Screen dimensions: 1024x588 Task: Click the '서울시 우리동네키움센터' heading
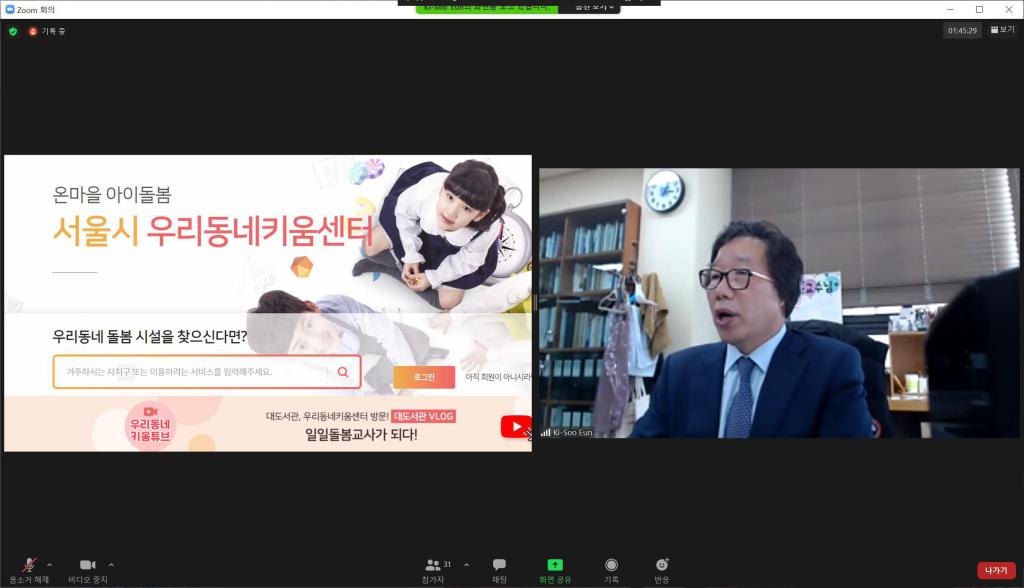click(x=213, y=231)
